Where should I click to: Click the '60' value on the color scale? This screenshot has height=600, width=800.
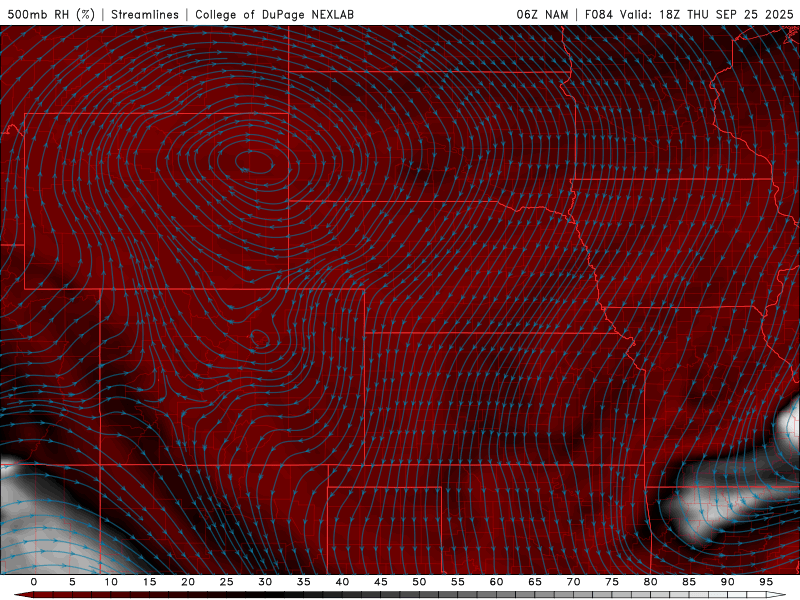[x=496, y=582]
